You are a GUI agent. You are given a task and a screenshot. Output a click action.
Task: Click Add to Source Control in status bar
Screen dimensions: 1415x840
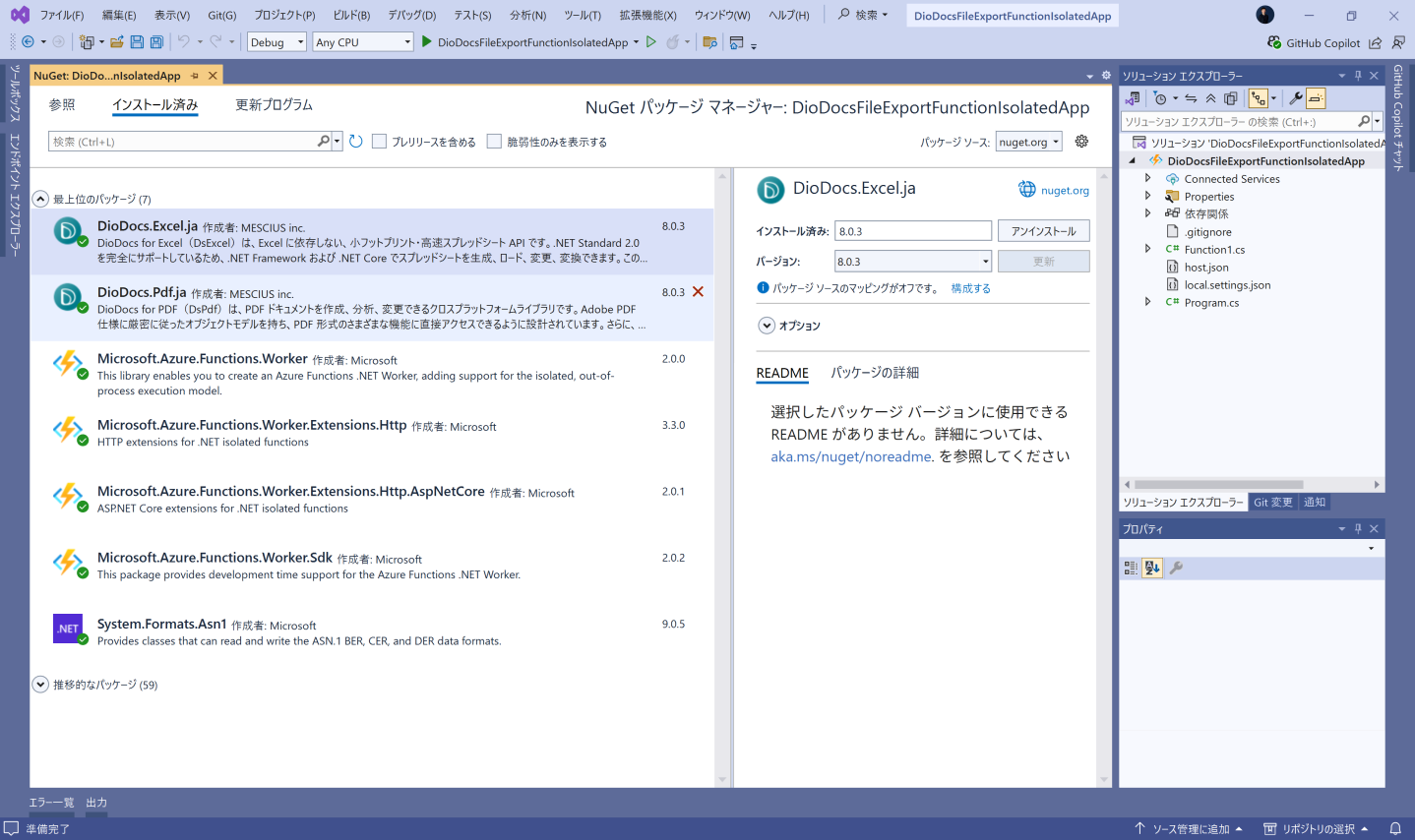1189,829
